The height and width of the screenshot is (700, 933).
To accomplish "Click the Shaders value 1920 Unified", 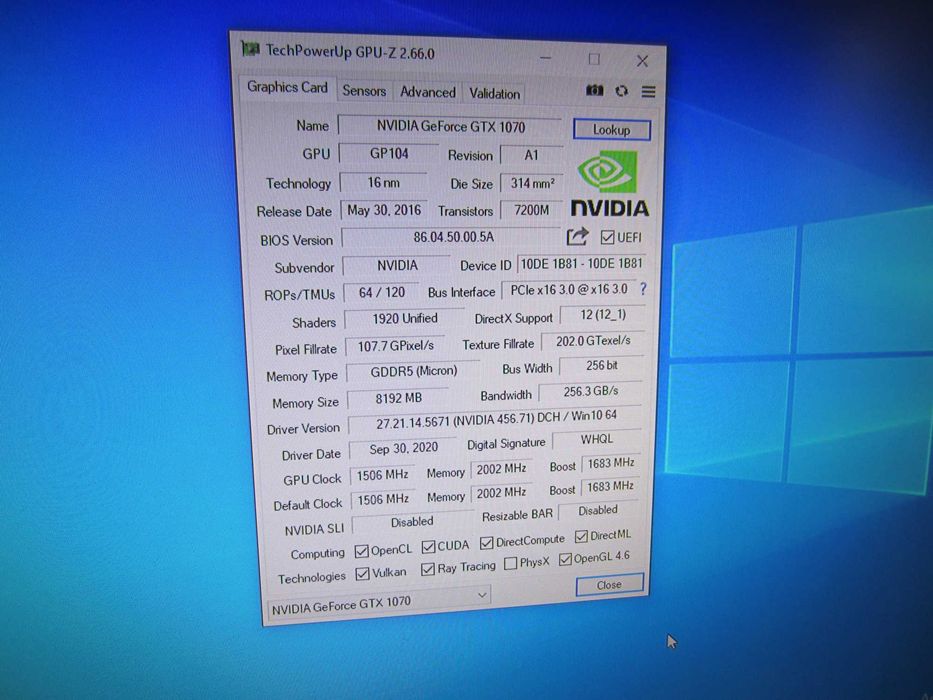I will pyautogui.click(x=405, y=319).
